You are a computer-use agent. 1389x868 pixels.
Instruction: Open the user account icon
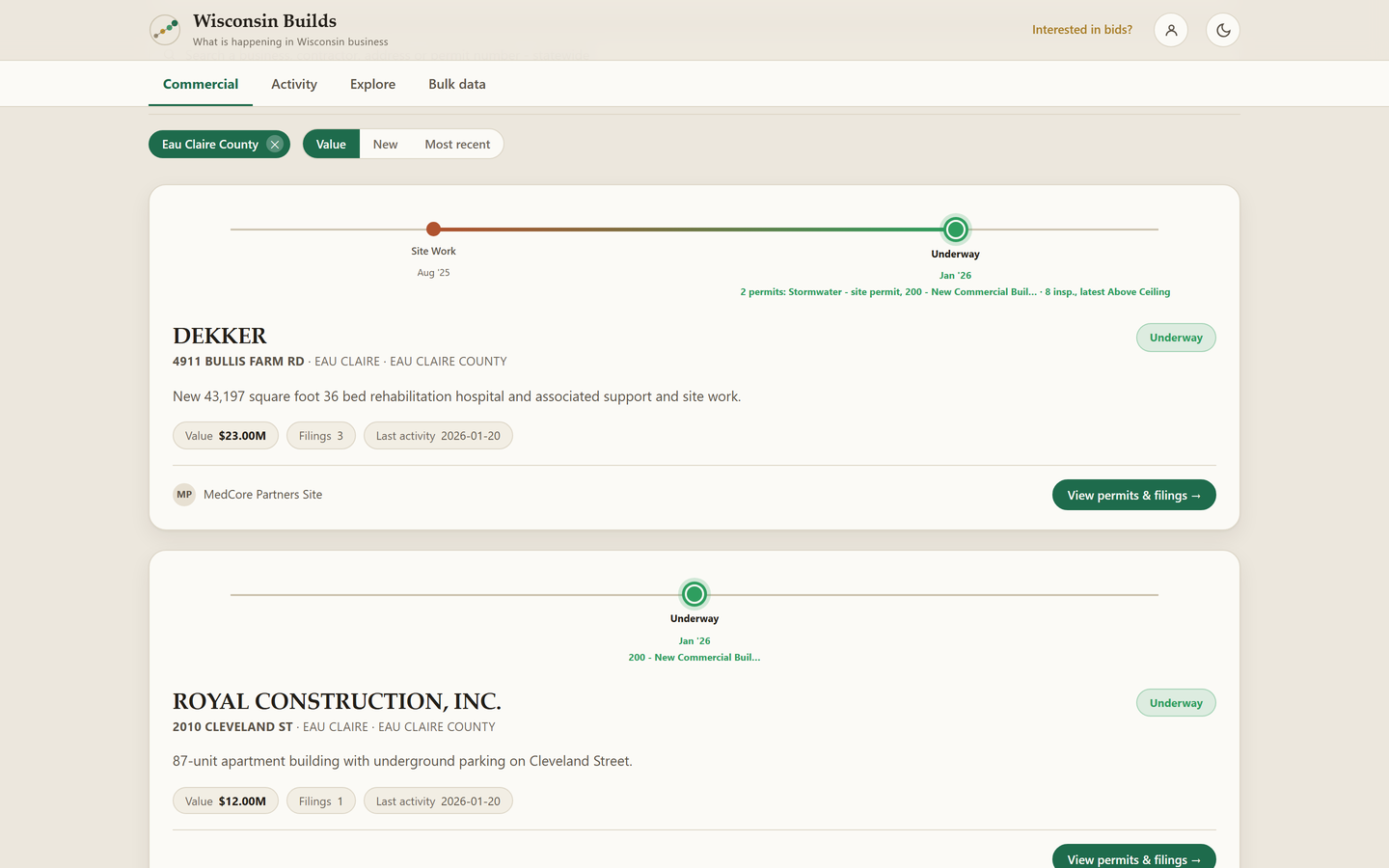[1171, 30]
